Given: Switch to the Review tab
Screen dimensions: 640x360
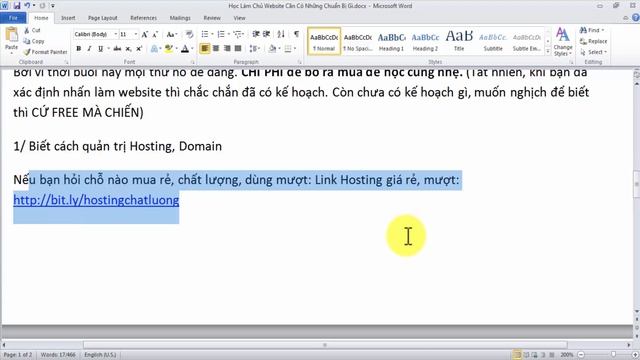Looking at the screenshot, I should coord(212,18).
